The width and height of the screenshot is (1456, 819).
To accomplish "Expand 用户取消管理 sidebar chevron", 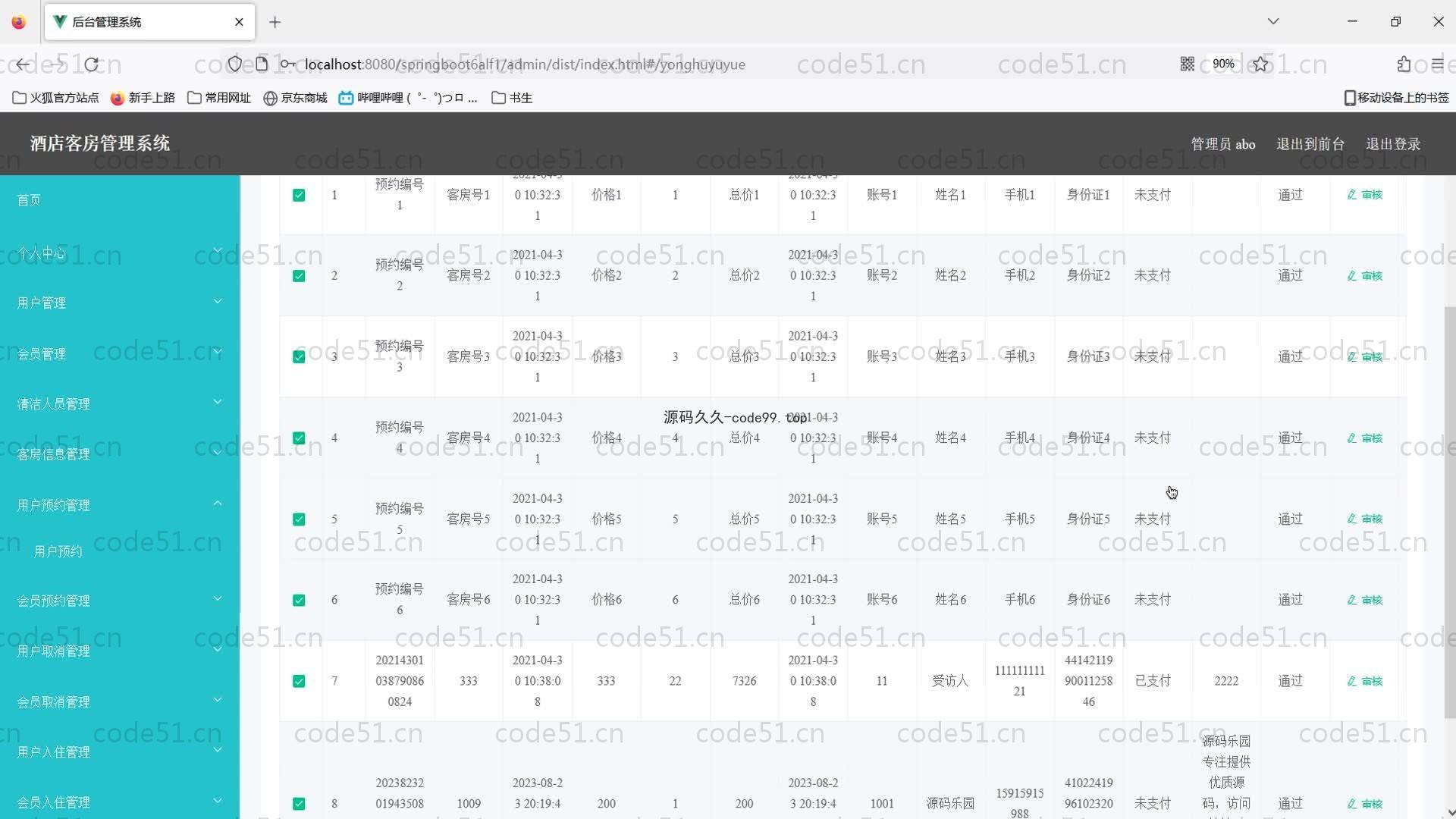I will point(218,650).
